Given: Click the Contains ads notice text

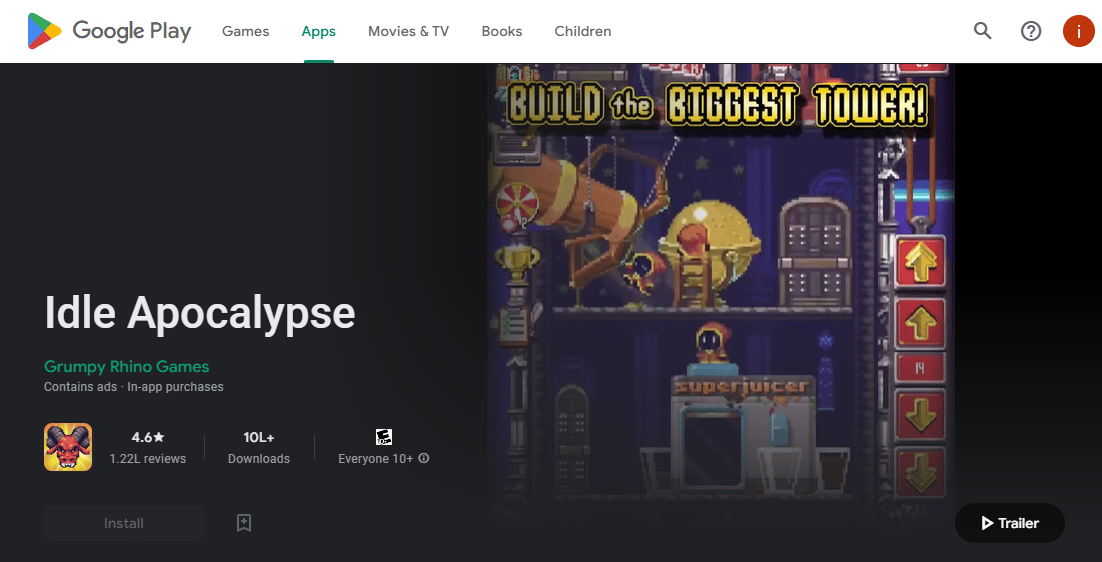Looking at the screenshot, I should click(80, 386).
